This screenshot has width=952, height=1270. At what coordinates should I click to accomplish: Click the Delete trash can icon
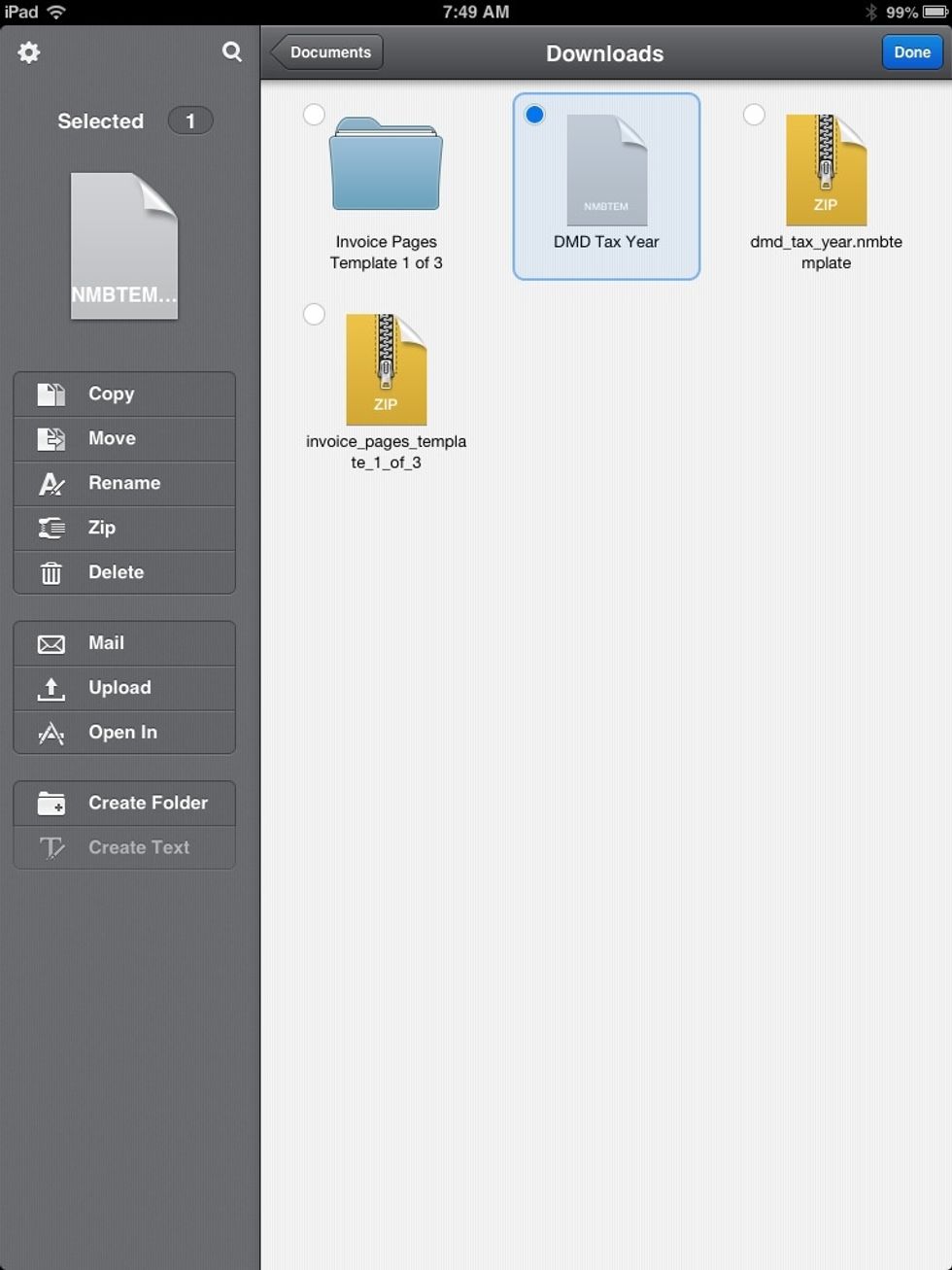51,573
